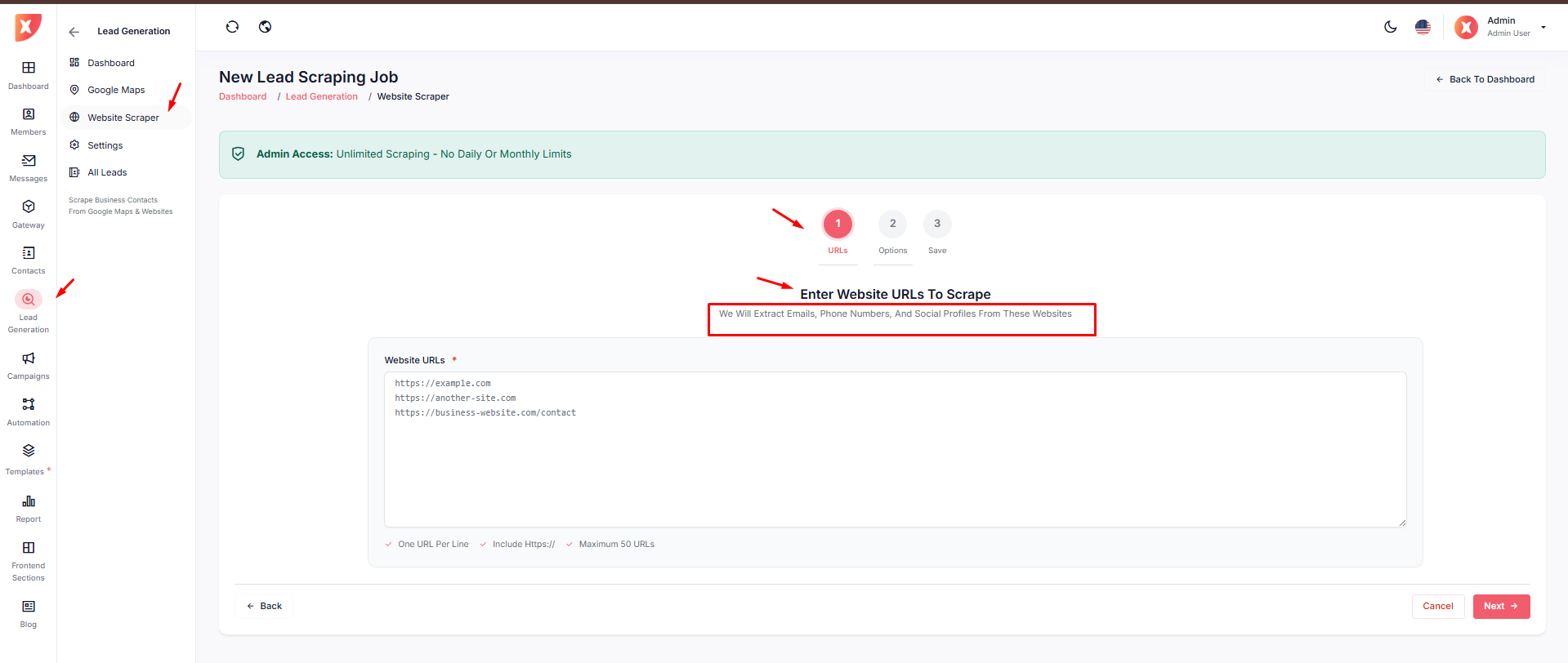Screen dimensions: 1568x663
Task: Select step 3 Save in wizard
Action: pyautogui.click(x=937, y=224)
